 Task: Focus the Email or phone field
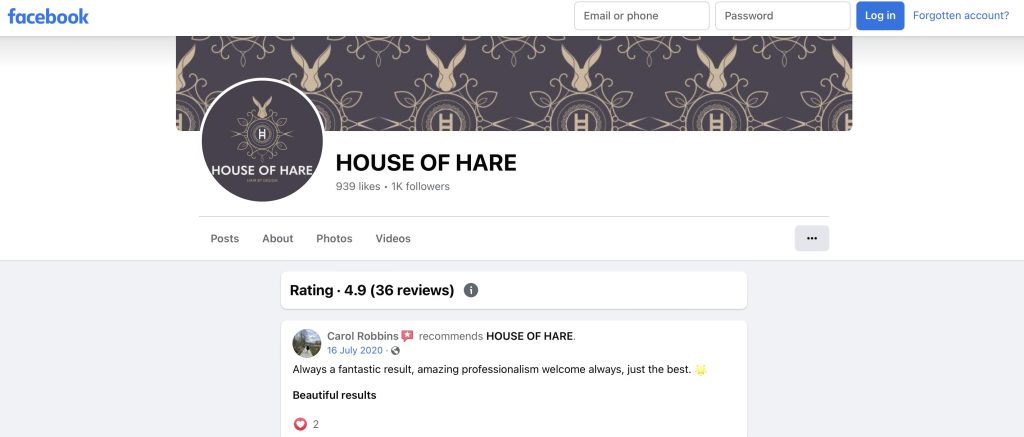642,16
